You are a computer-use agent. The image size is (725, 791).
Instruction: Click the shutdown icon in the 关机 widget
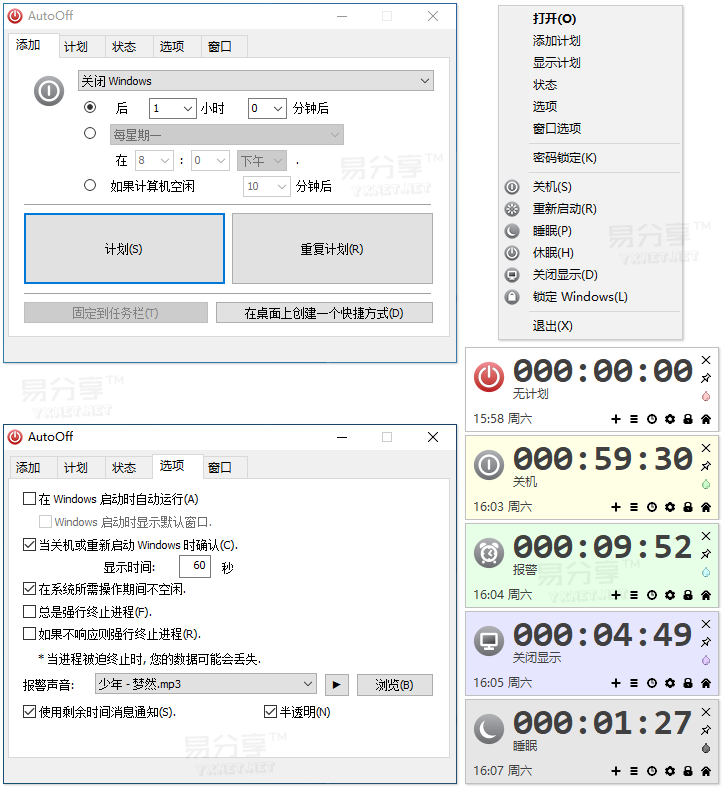click(x=488, y=465)
